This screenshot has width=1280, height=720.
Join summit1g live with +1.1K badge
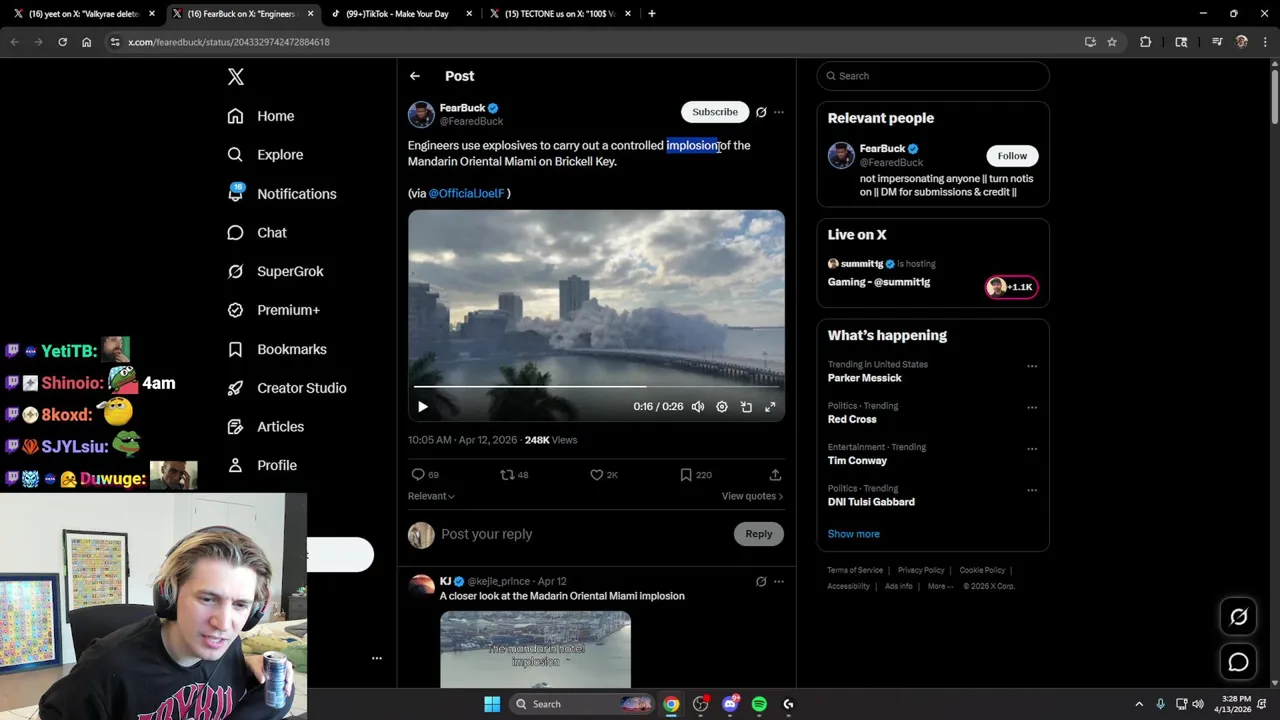pyautogui.click(x=1012, y=287)
